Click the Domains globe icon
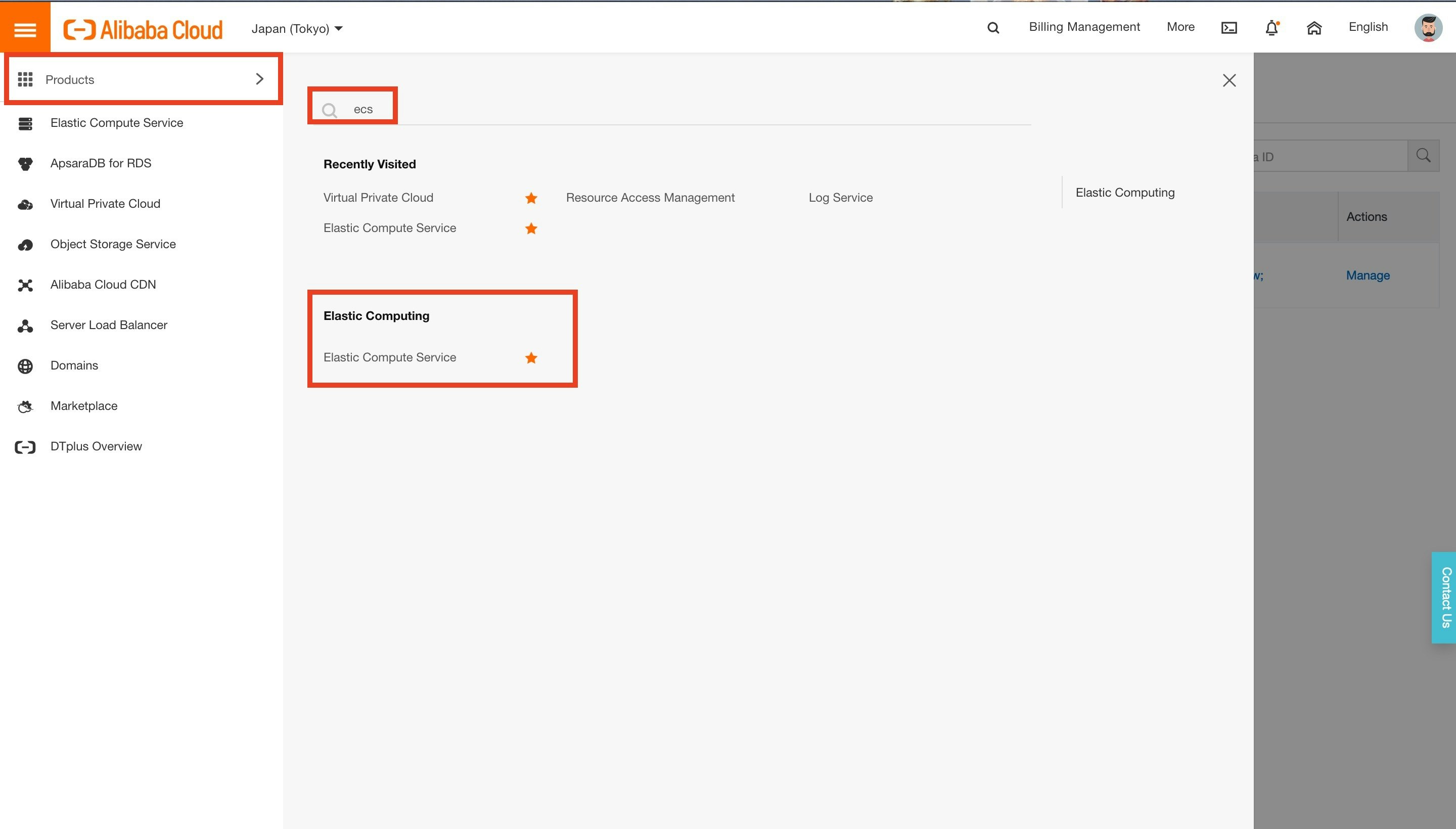The image size is (1456, 829). coord(25,366)
